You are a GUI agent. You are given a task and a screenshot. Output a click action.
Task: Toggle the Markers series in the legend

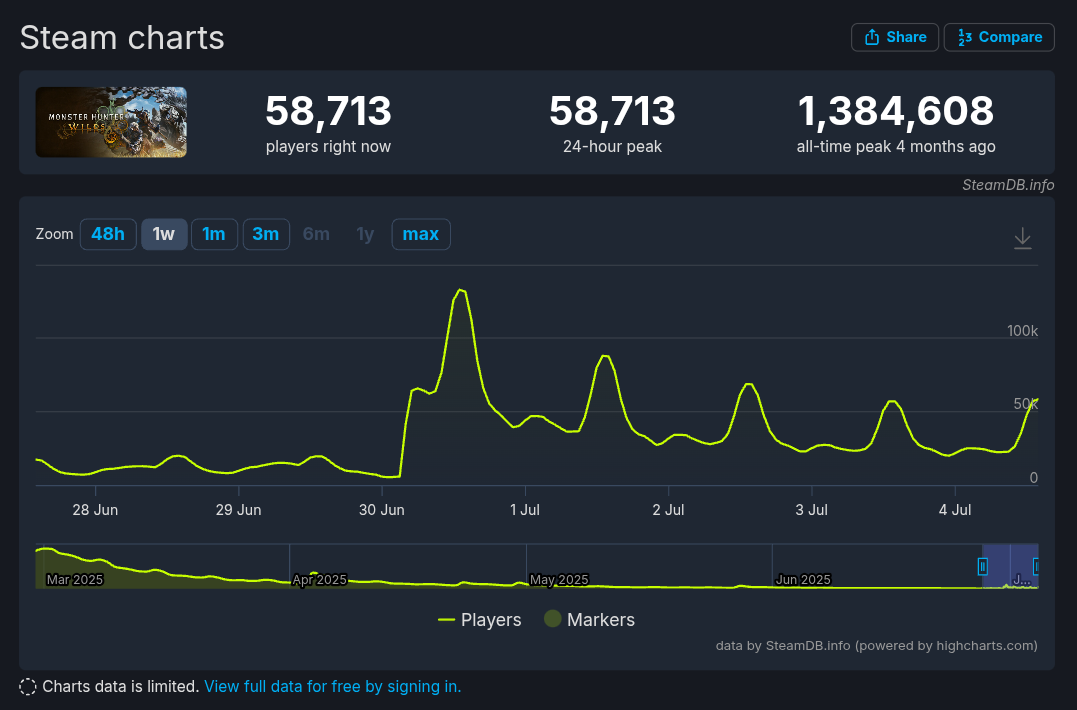point(589,620)
